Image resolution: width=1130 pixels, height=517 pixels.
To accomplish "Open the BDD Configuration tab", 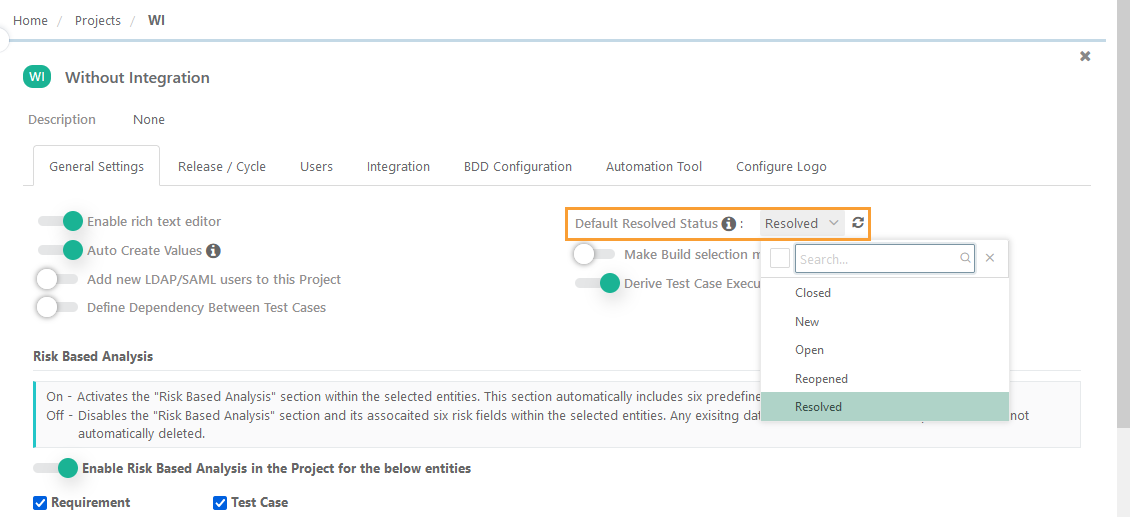I will [518, 166].
